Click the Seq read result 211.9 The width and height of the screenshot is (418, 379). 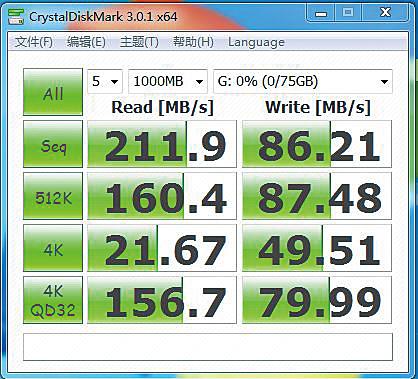(x=162, y=144)
